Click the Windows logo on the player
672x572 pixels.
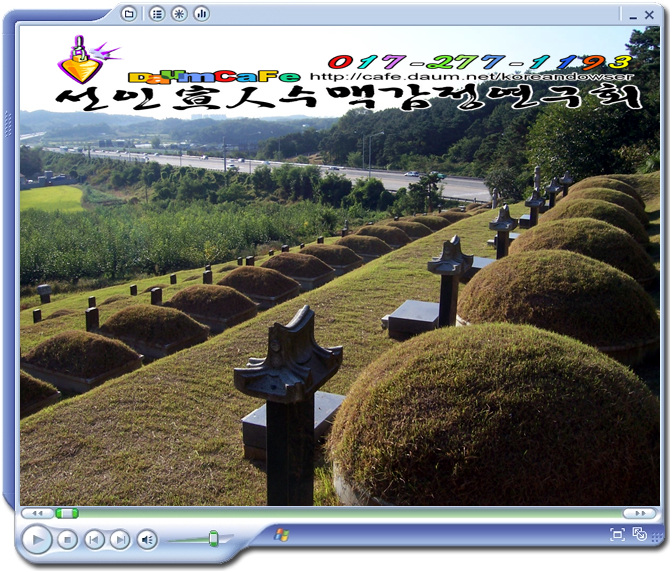point(282,535)
